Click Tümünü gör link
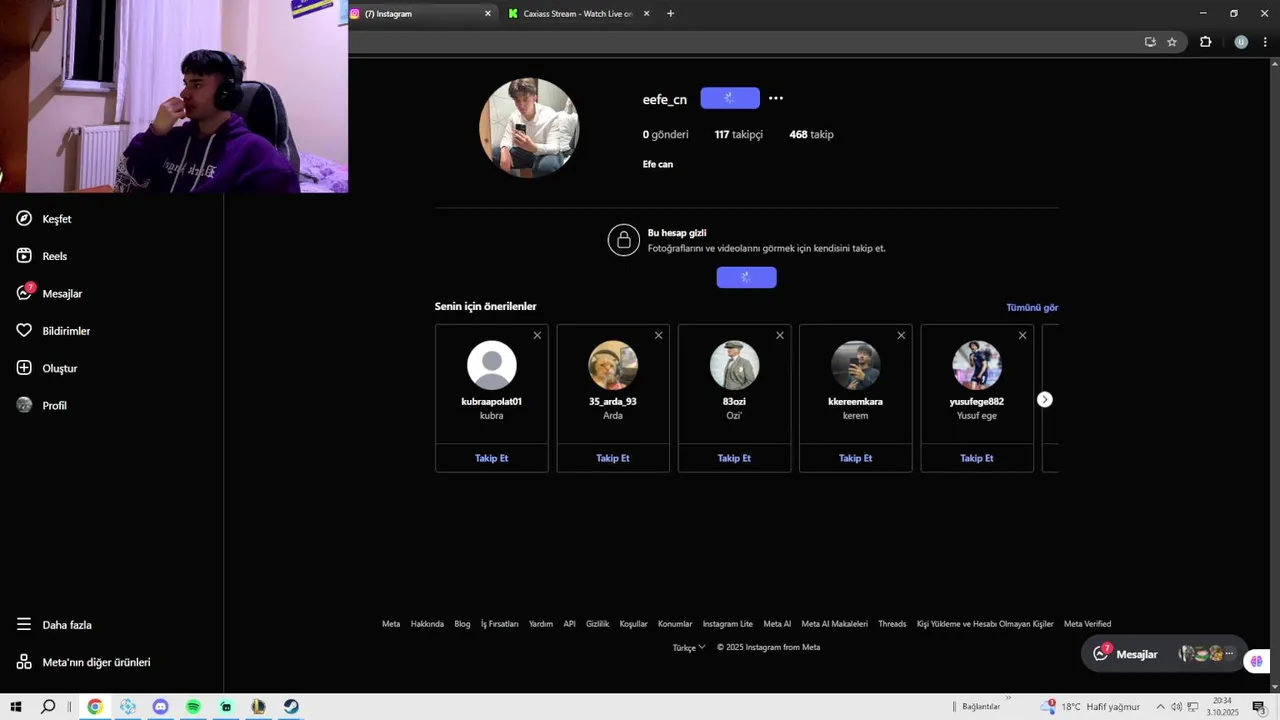Screen dimensions: 1280x720 click(1032, 307)
